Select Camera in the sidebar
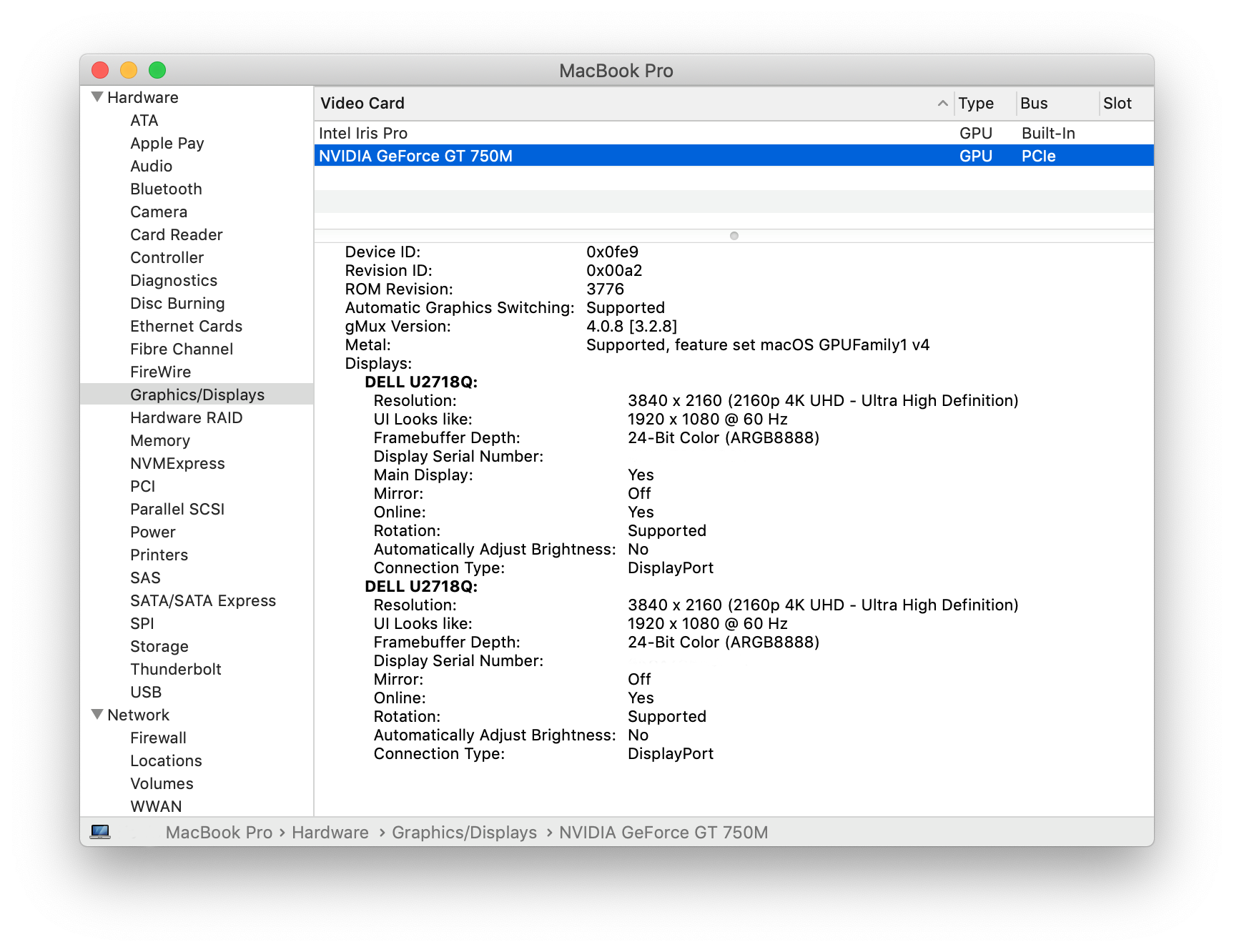 pos(159,212)
